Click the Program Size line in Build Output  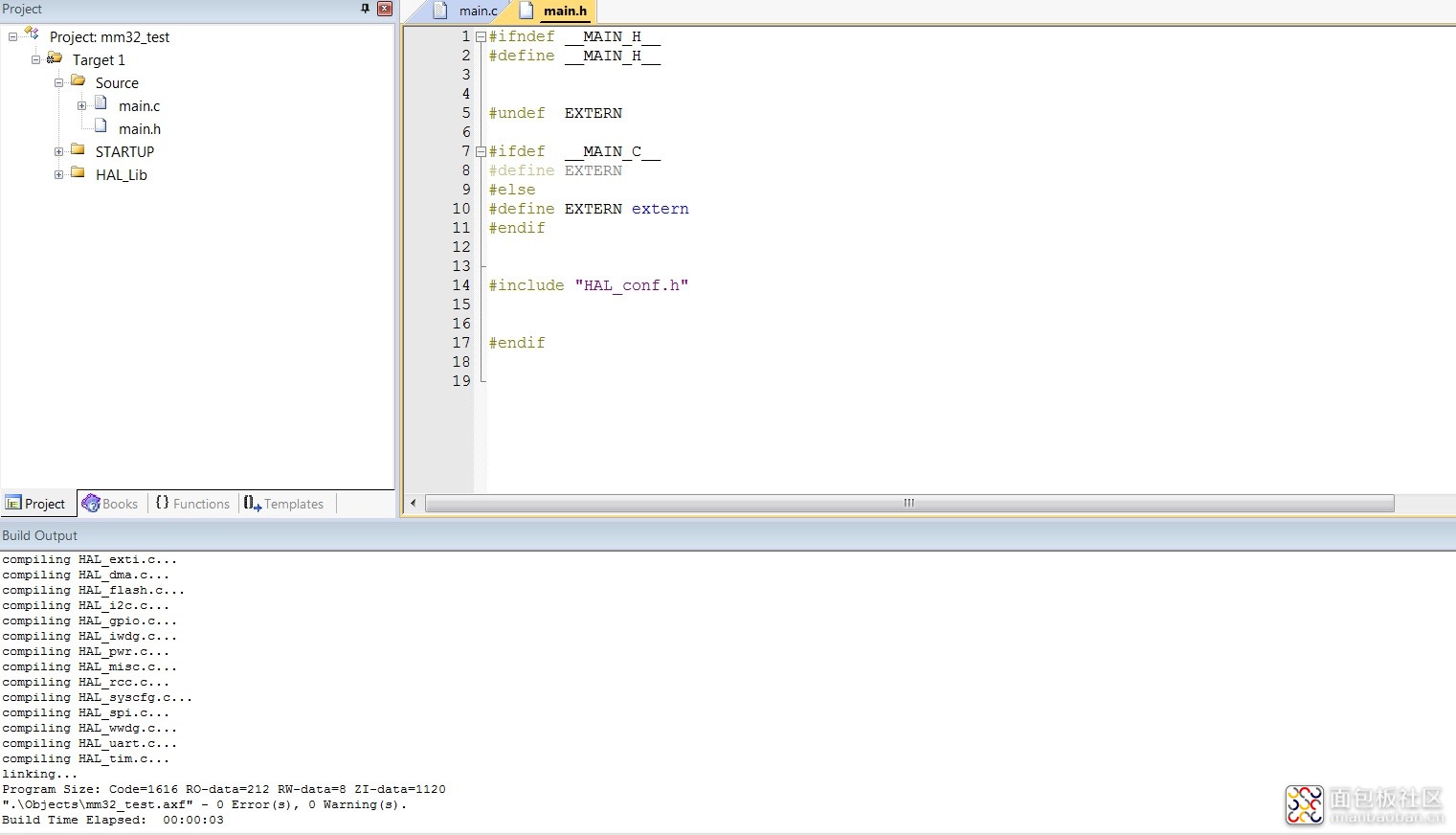(x=224, y=789)
